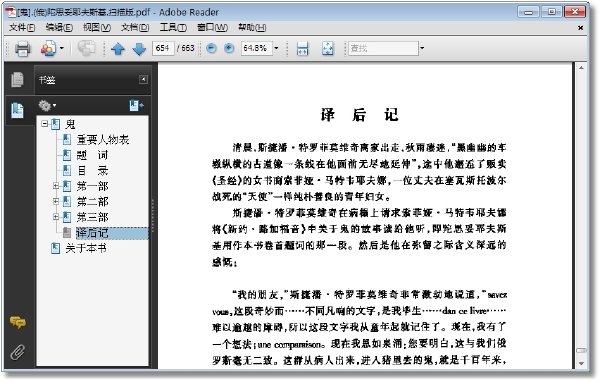This screenshot has width=600, height=382.
Task: Click the zoom out minus button
Action: [x=211, y=48]
